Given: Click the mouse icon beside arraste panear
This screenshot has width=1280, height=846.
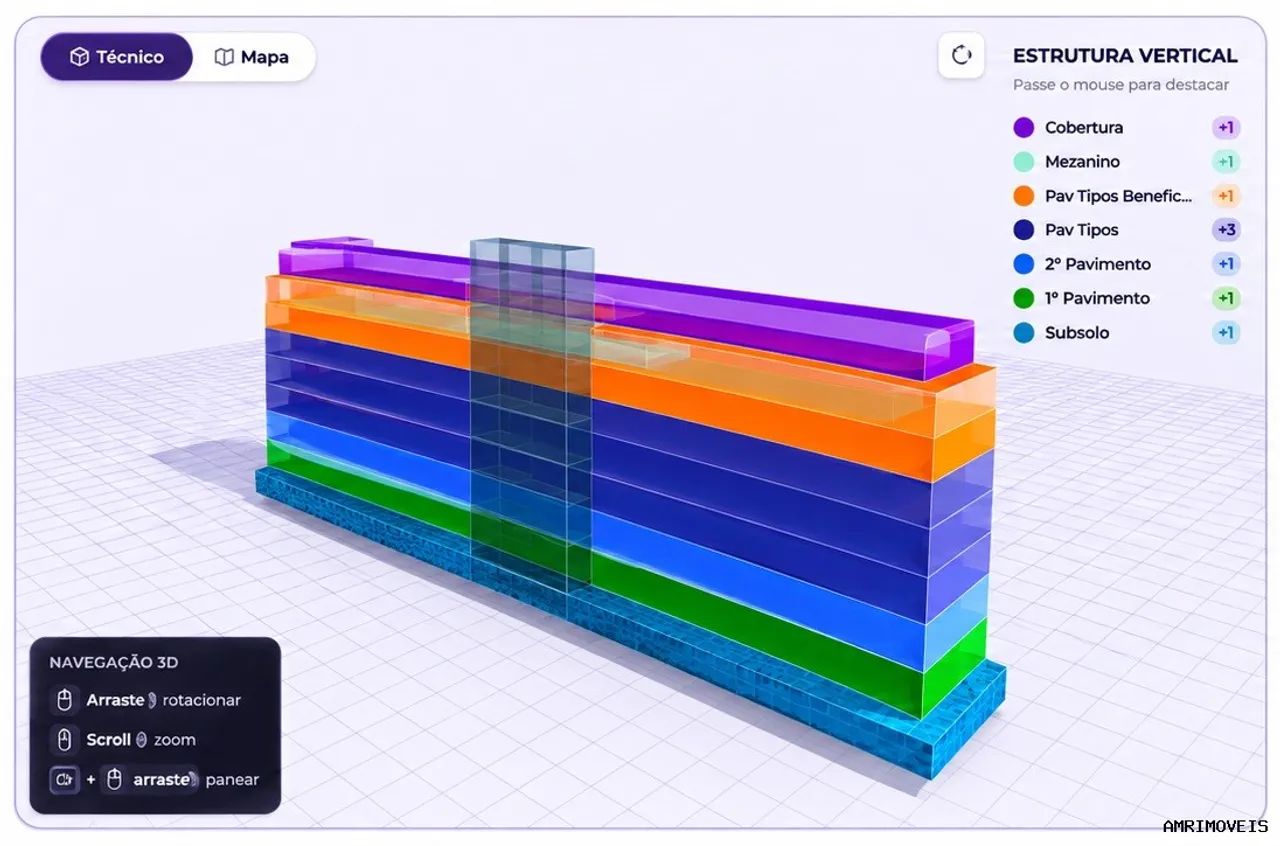Looking at the screenshot, I should (x=115, y=779).
